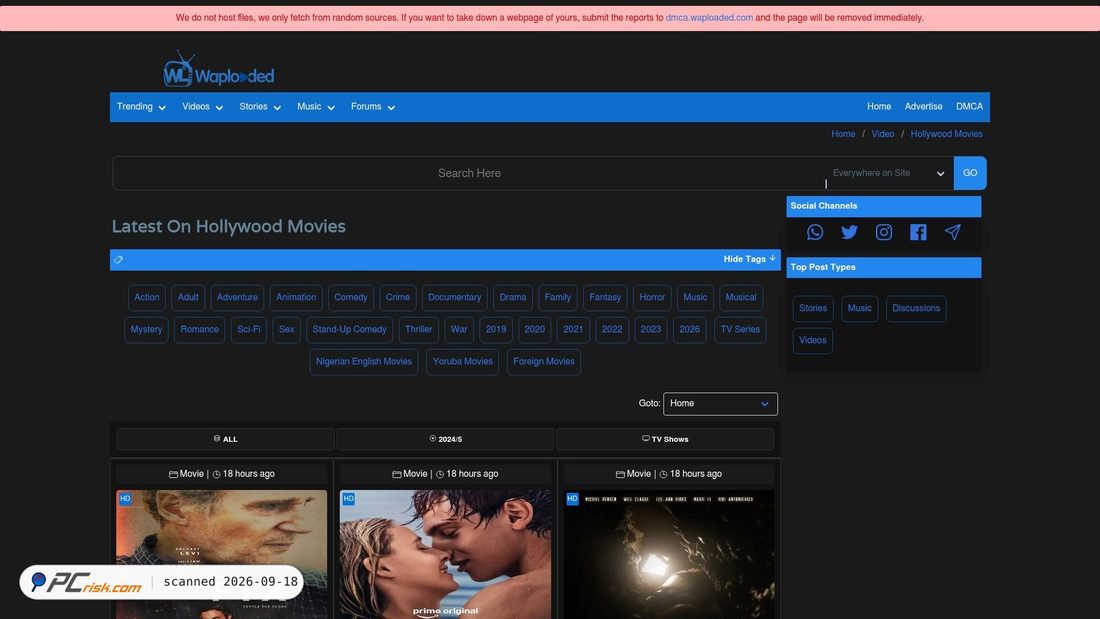Open Advertise in the top navigation

[923, 107]
